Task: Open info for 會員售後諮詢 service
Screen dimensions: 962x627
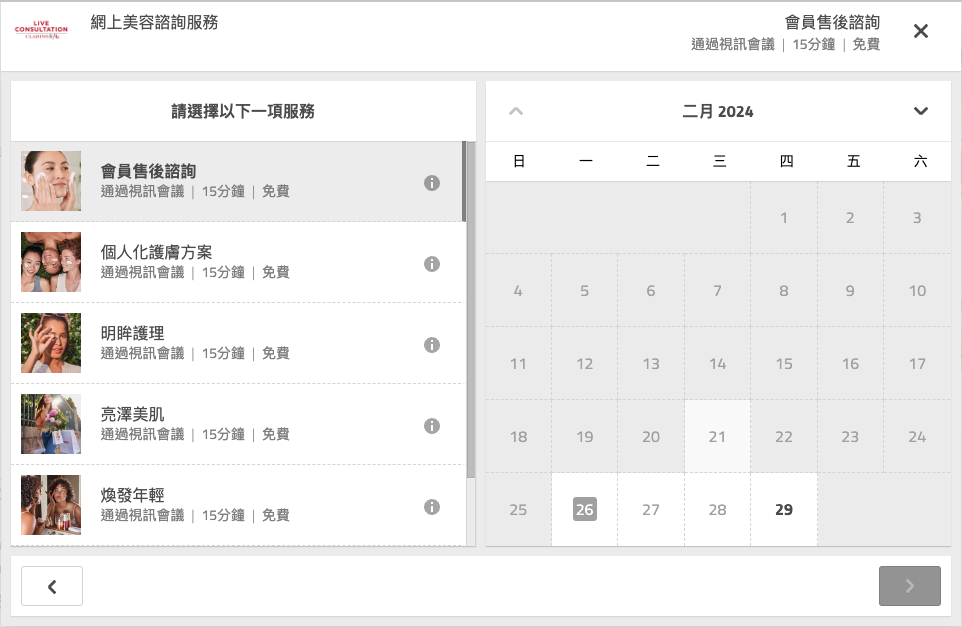Action: [x=432, y=183]
